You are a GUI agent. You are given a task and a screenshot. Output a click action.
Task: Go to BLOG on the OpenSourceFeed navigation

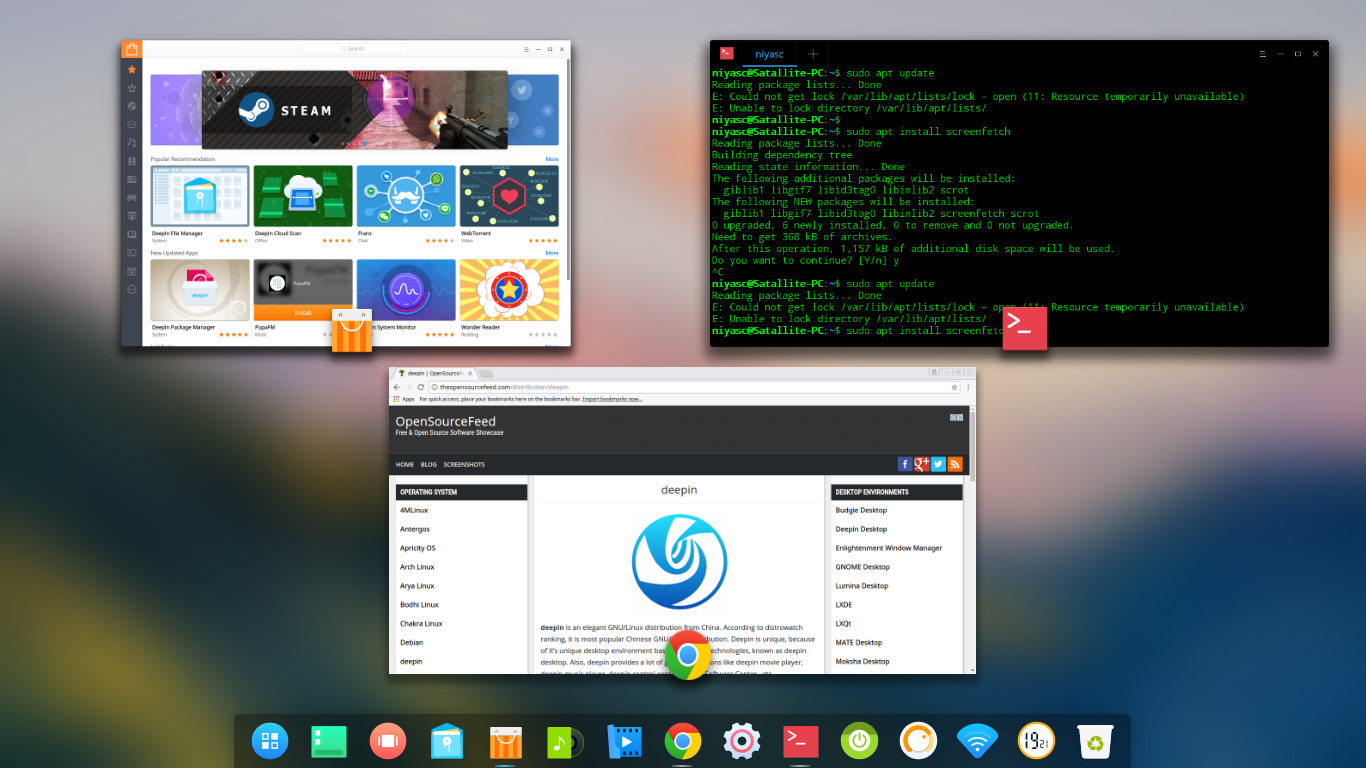(428, 464)
